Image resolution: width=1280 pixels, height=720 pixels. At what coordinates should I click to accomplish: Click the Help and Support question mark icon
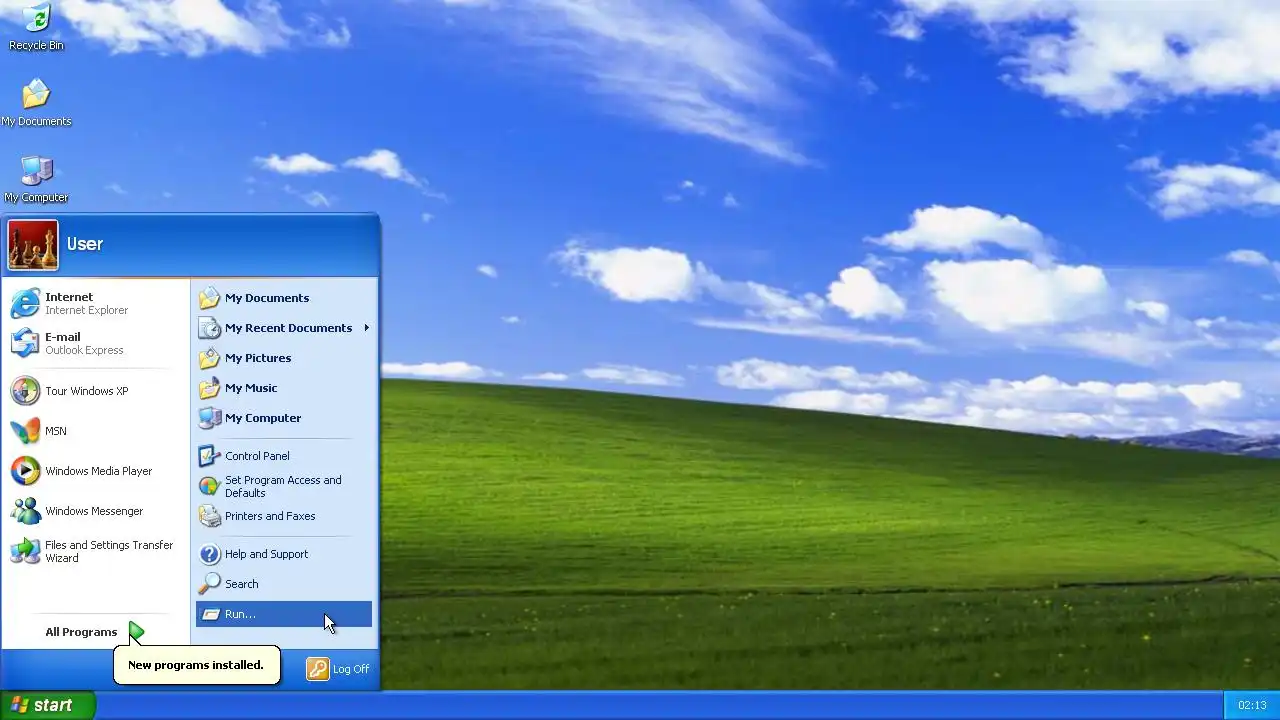tap(209, 554)
